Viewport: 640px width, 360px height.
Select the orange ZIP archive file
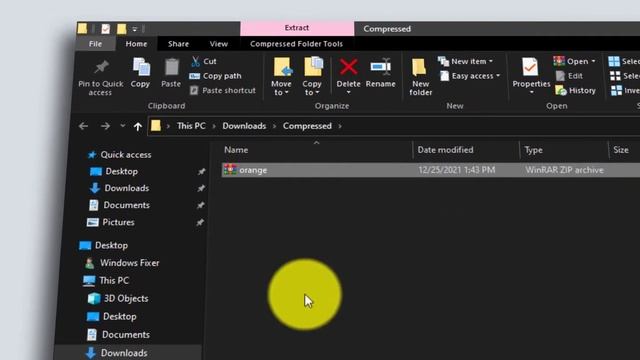click(x=431, y=170)
